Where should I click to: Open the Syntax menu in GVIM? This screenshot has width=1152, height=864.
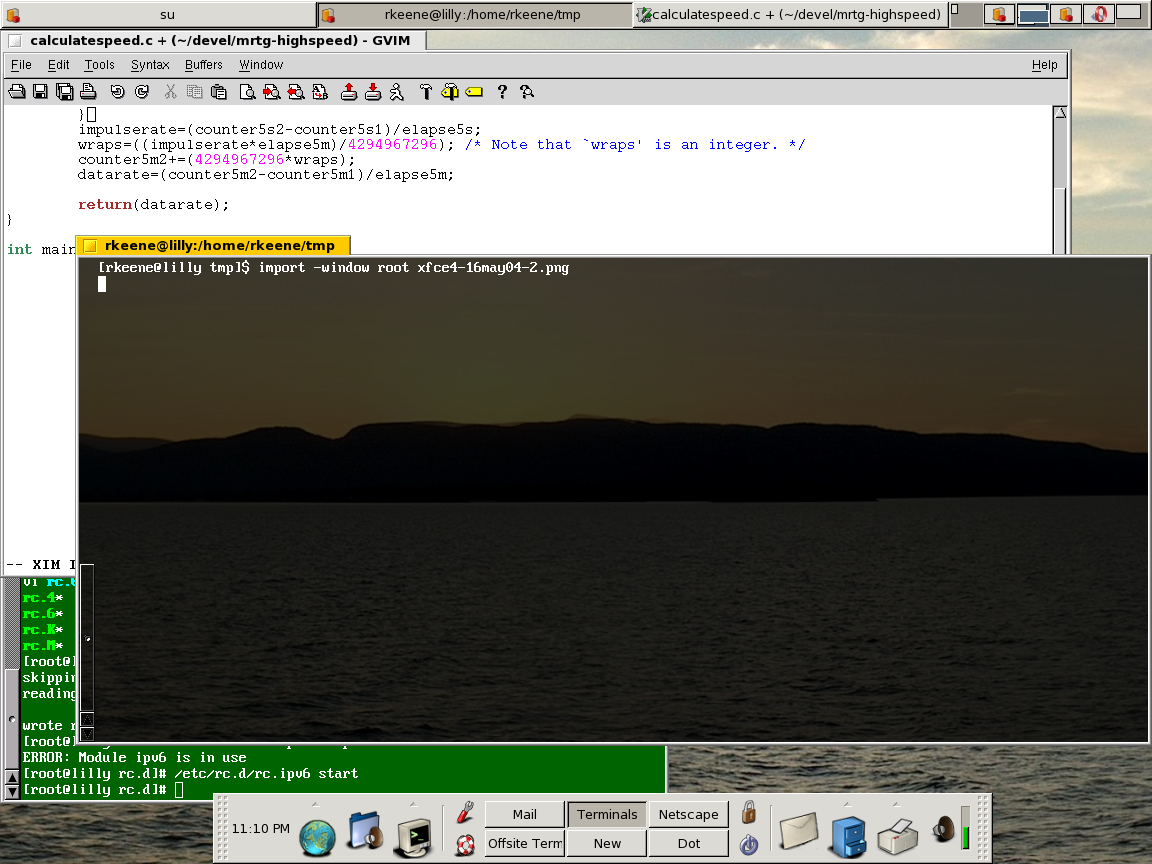coord(150,65)
